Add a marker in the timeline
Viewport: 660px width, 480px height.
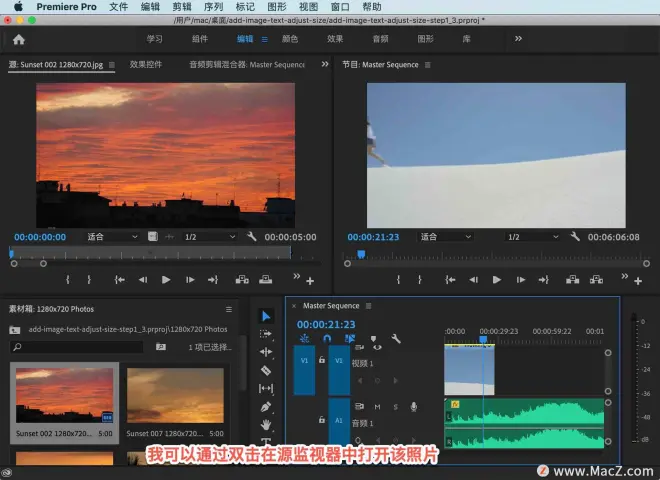pos(373,339)
